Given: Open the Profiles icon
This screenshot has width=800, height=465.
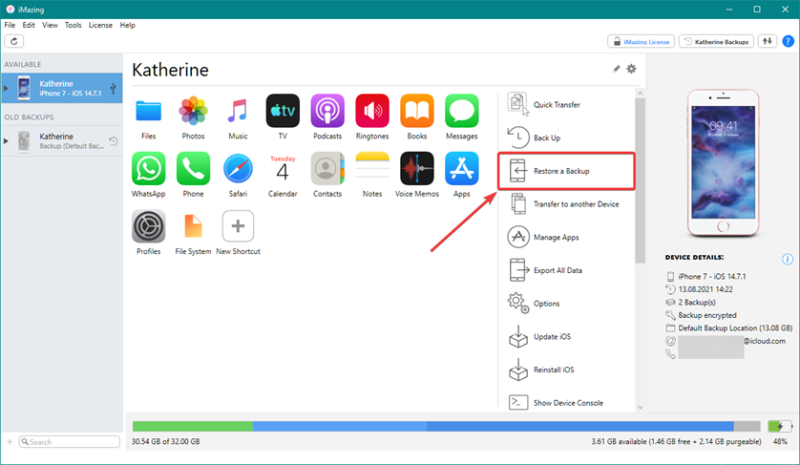Looking at the screenshot, I should coord(148,226).
